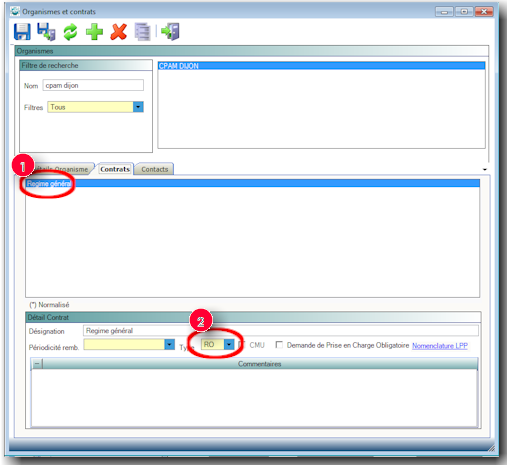This screenshot has height=465, width=507.
Task: Add a new entry with green plus icon
Action: [x=94, y=32]
